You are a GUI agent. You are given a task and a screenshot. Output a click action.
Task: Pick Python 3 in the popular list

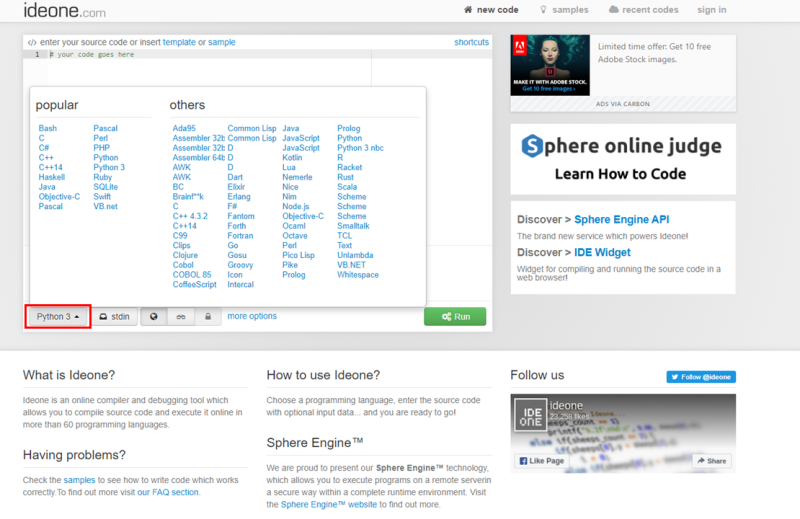coord(109,167)
